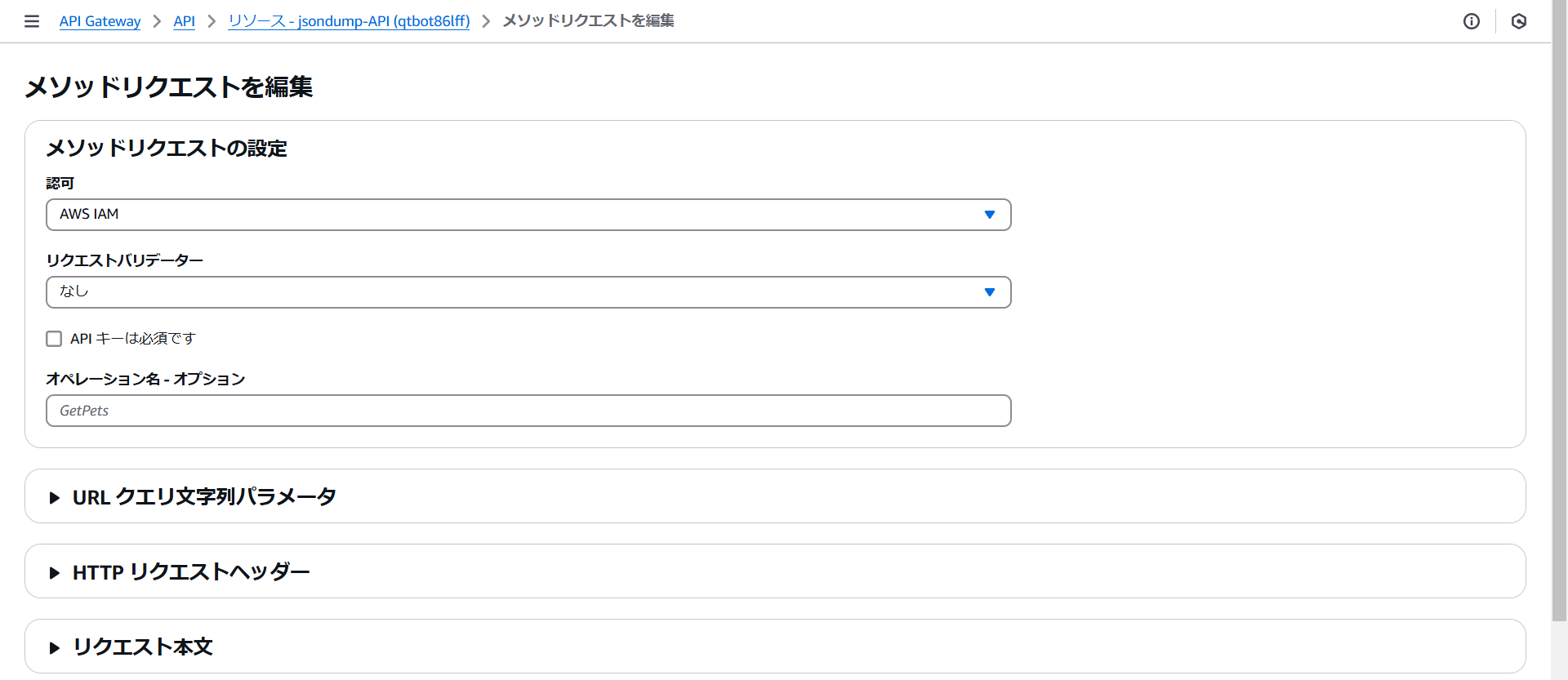Click the info panel icon
This screenshot has width=1568, height=680.
pos(1471,21)
